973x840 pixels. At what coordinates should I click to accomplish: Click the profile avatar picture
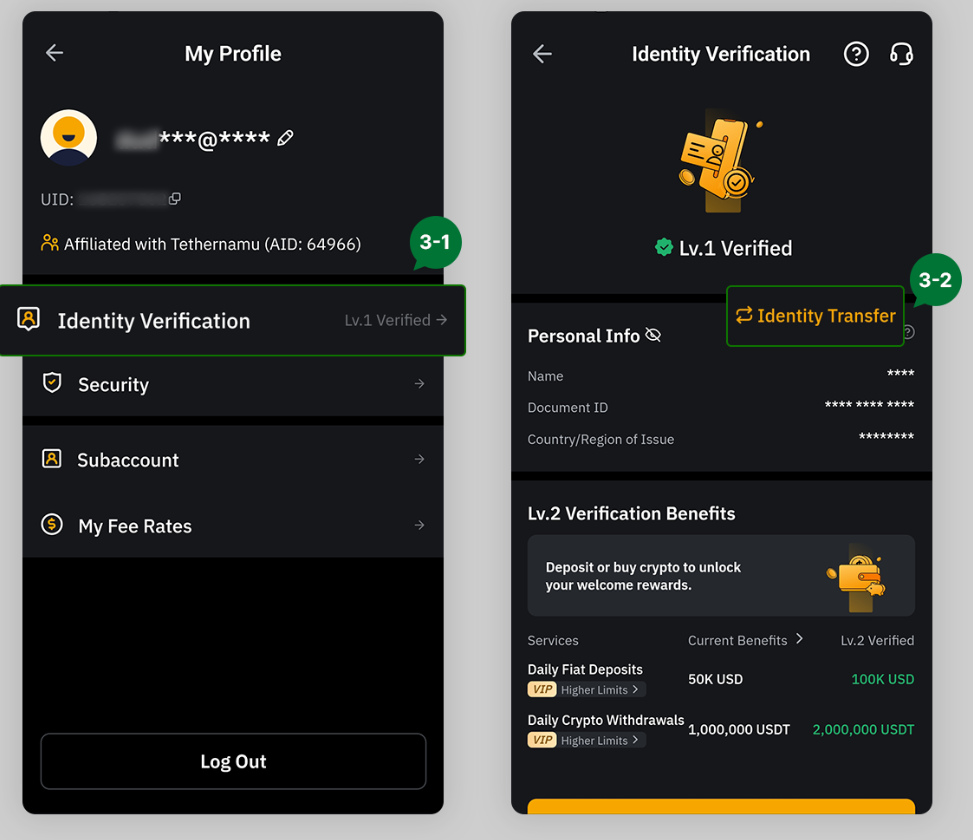(x=66, y=137)
